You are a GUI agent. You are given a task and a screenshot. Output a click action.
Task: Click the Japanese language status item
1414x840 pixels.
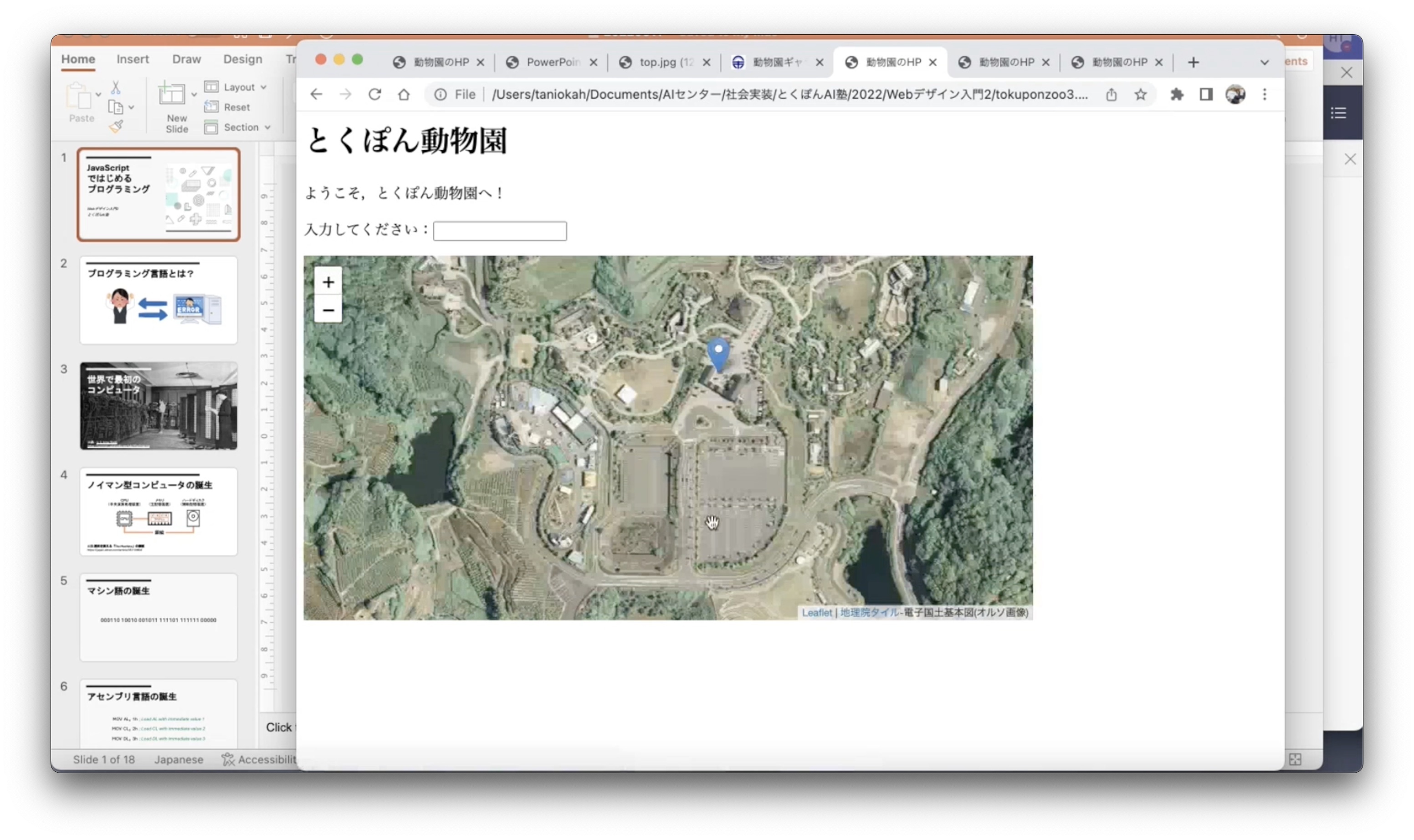tap(178, 760)
